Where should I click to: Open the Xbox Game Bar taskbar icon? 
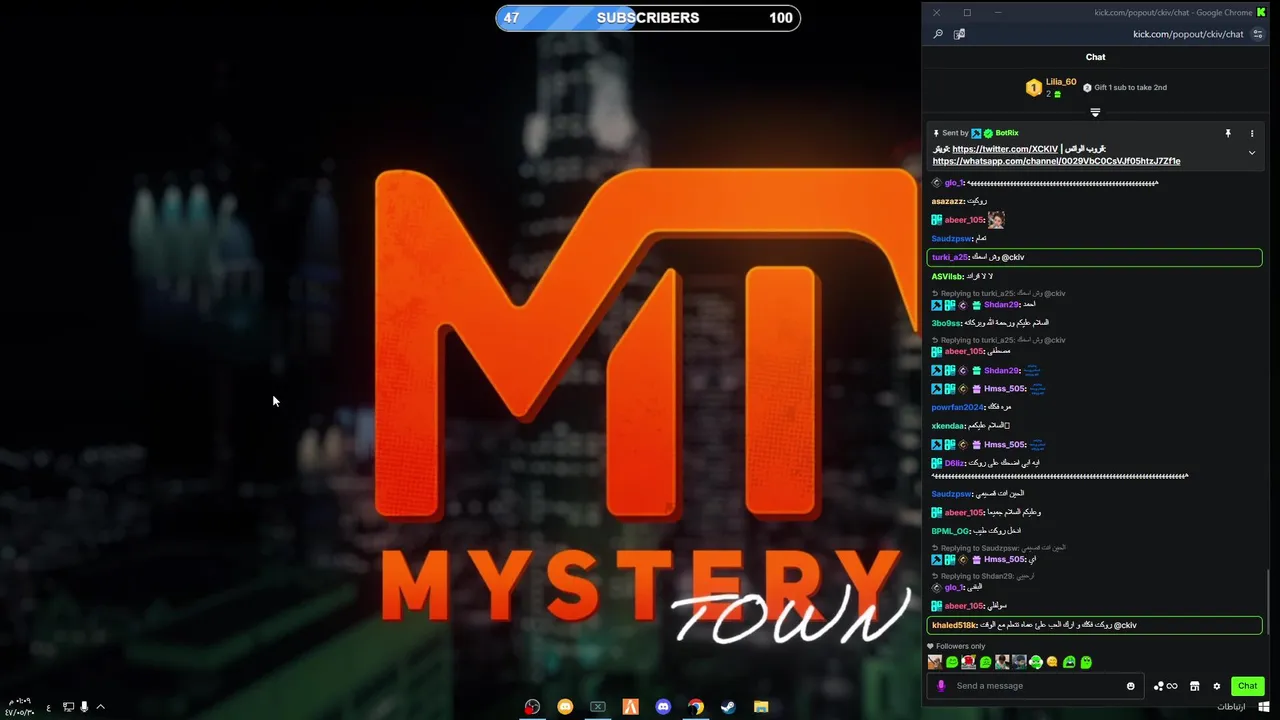tap(598, 707)
